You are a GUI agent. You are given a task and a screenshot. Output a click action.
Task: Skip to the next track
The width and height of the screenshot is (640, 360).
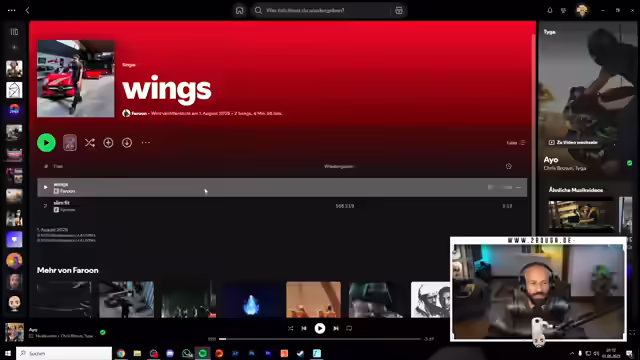(x=336, y=328)
